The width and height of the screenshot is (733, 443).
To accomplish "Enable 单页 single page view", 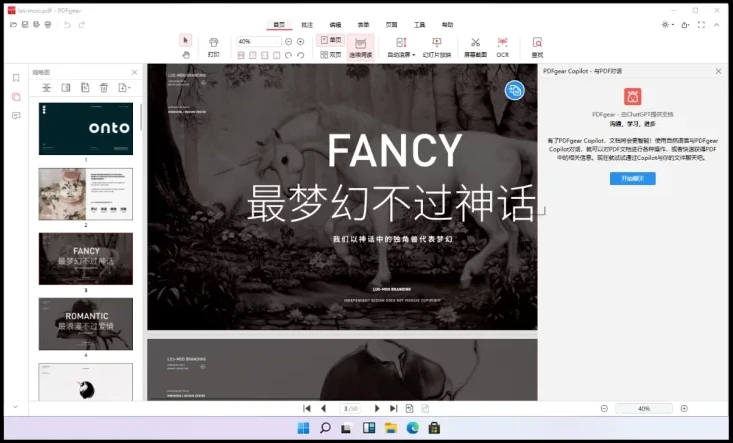I will coord(331,40).
